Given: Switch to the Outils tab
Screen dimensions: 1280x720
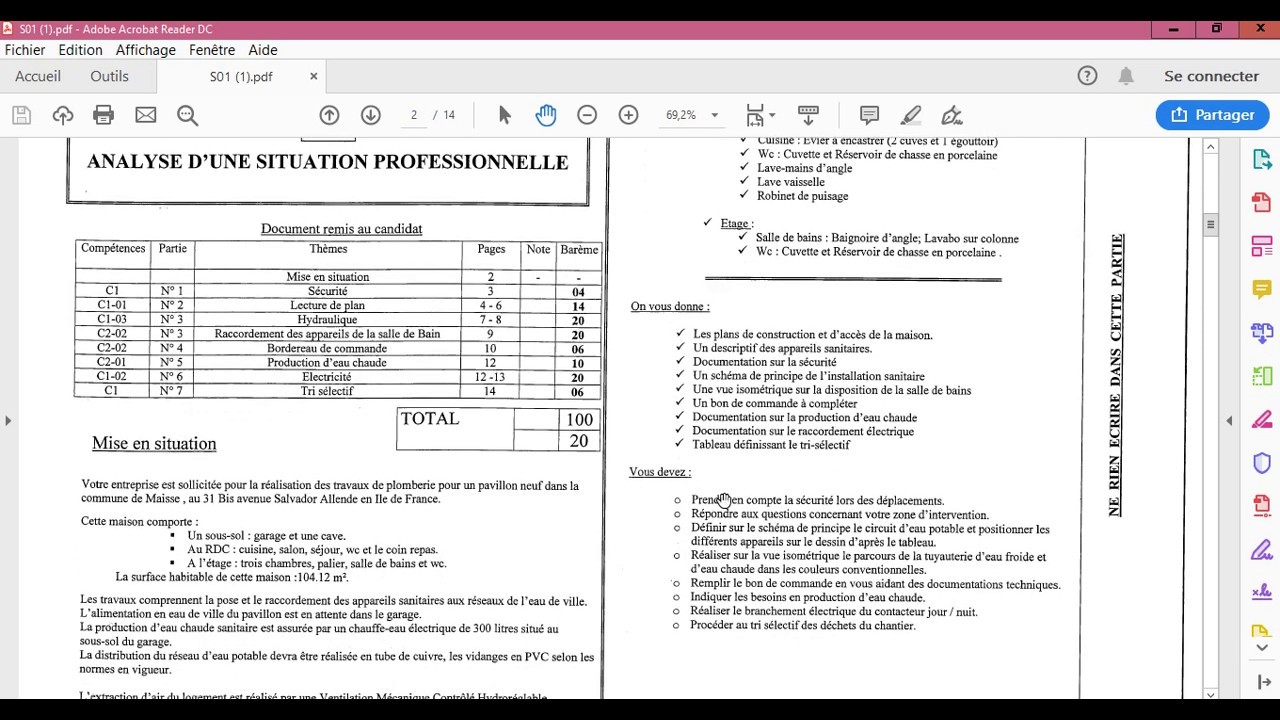Looking at the screenshot, I should point(109,76).
